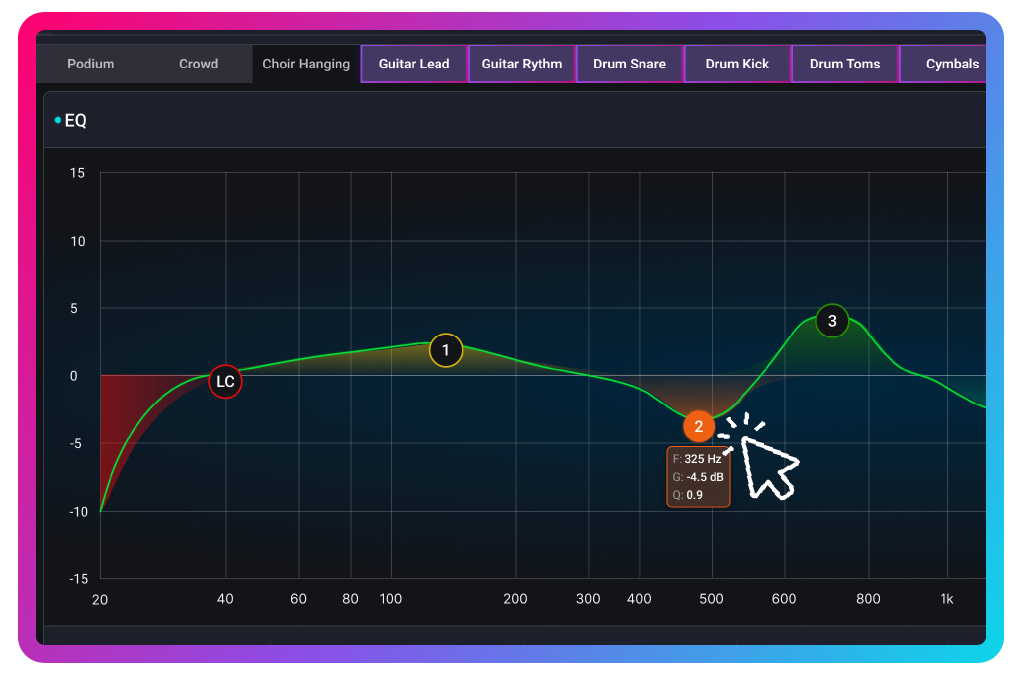This screenshot has height=675, width=1024.
Task: Click the 500 Hz axis label
Action: tap(711, 598)
